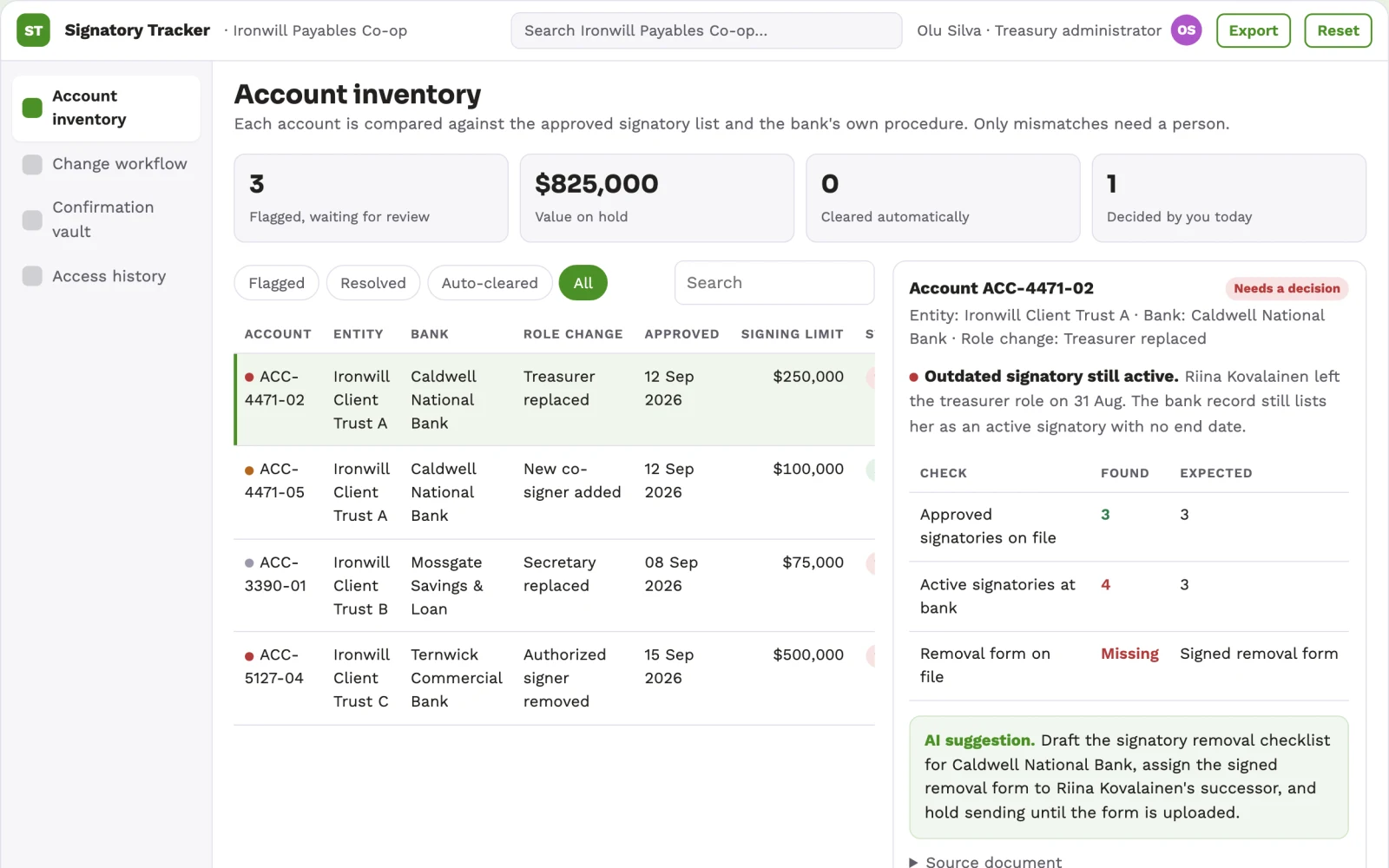This screenshot has height=868, width=1389.
Task: Click the ST Signatory Tracker logo
Action: [33, 30]
